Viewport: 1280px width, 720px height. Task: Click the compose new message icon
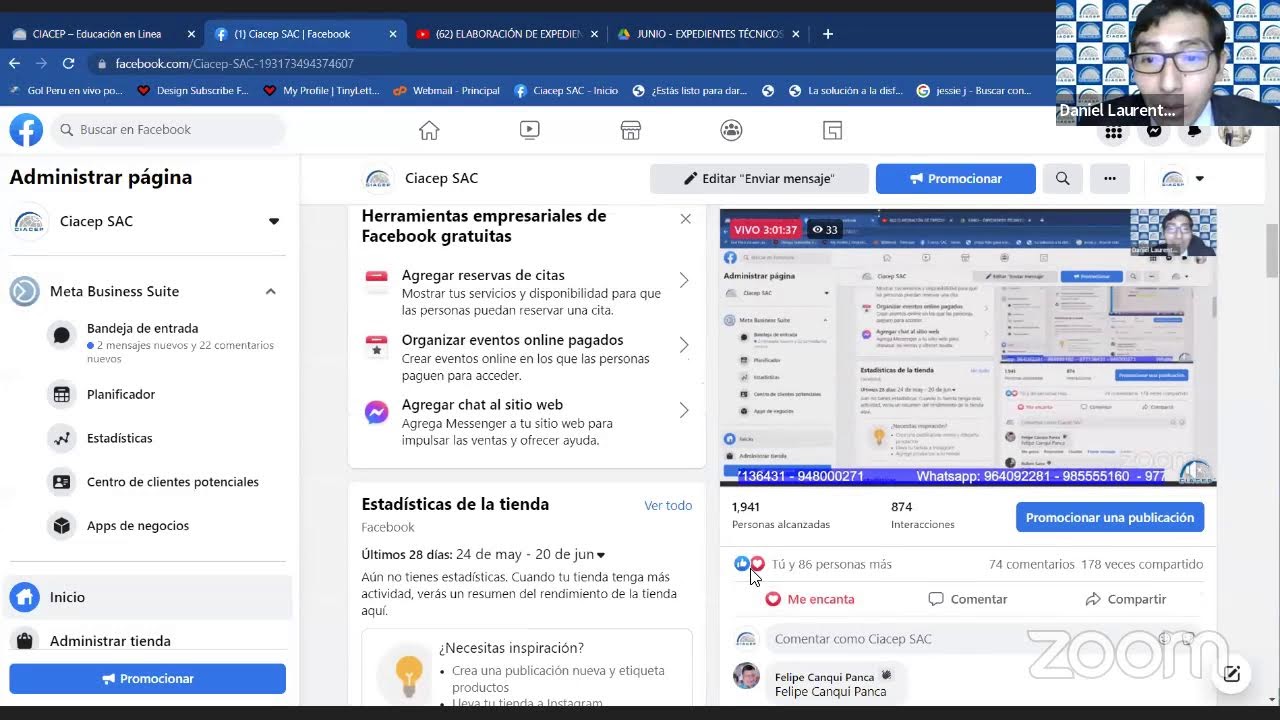point(1232,674)
